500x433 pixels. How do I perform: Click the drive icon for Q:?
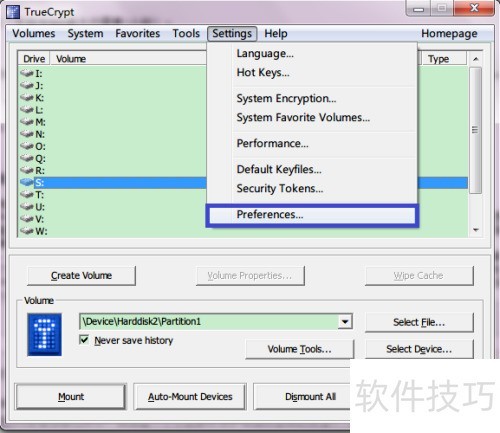coord(27,158)
